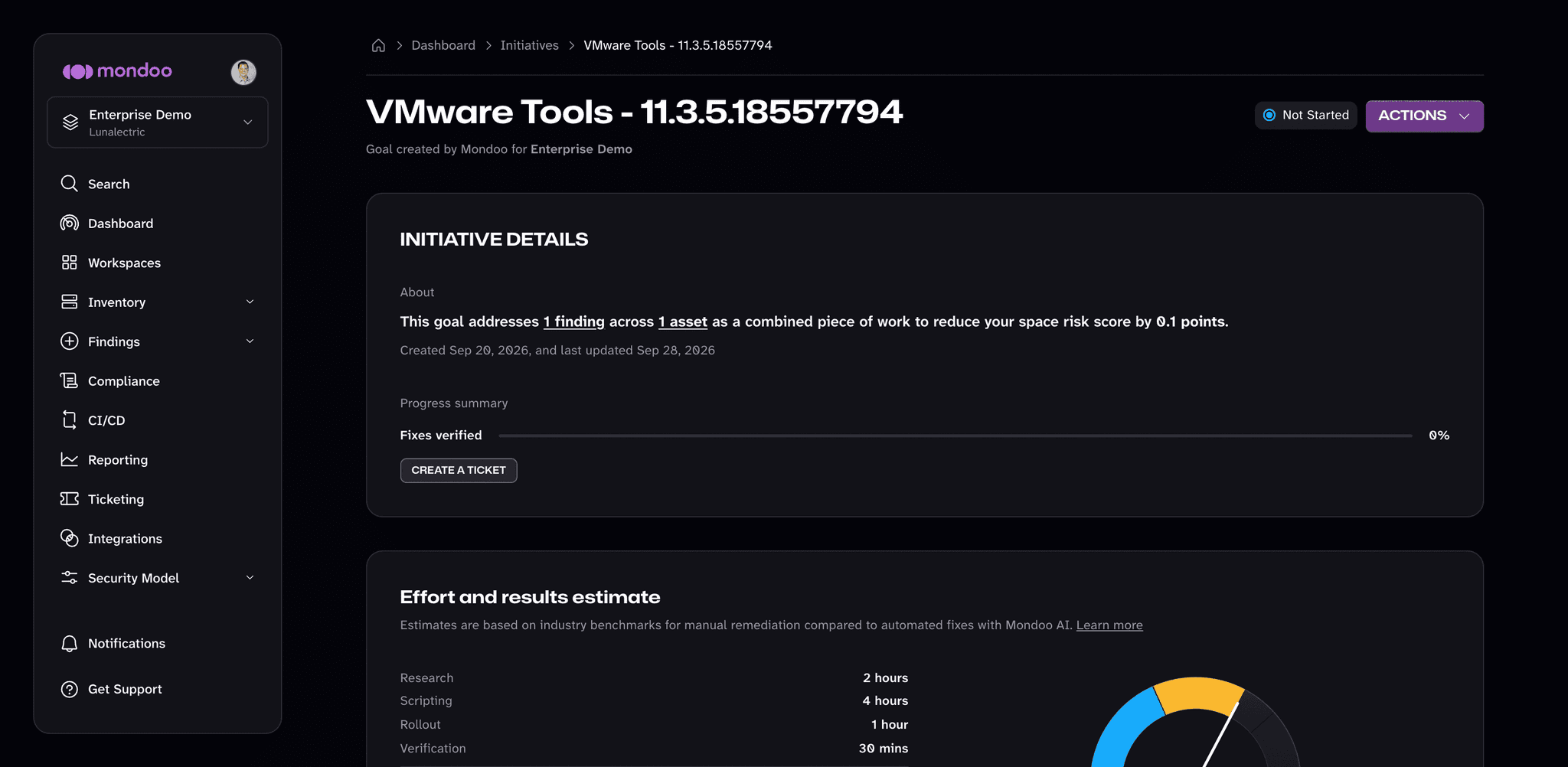Click the Learn more link

tap(1109, 625)
